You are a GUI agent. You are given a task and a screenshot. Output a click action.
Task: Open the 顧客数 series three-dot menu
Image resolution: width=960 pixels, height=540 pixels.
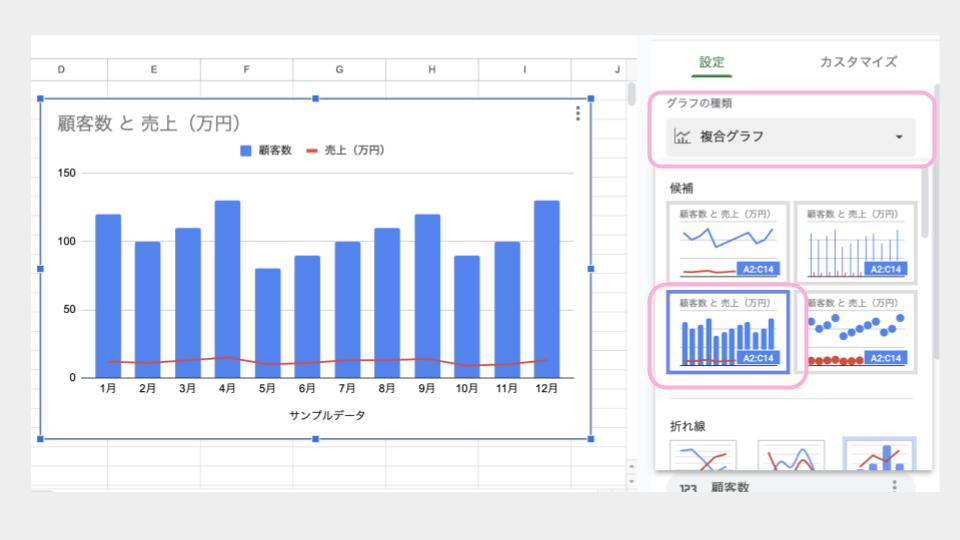894,487
